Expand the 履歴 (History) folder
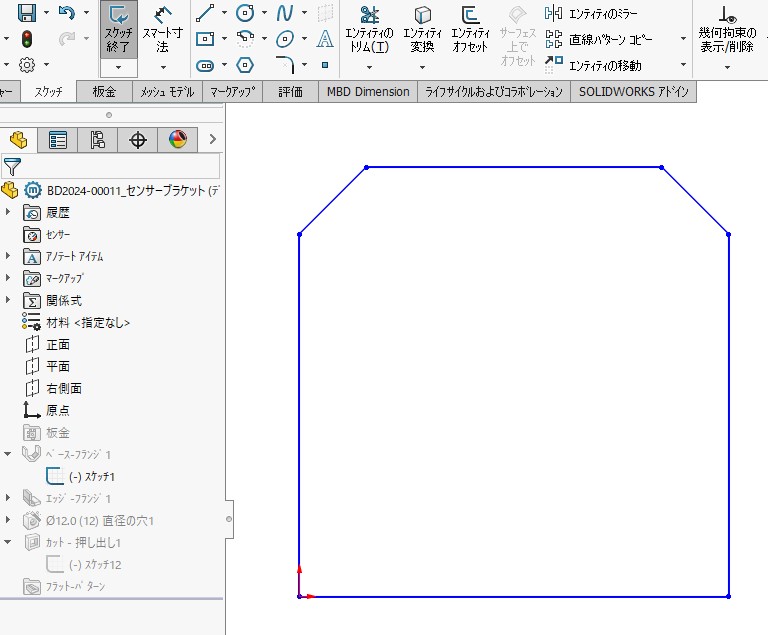768x635 pixels. [x=7, y=212]
